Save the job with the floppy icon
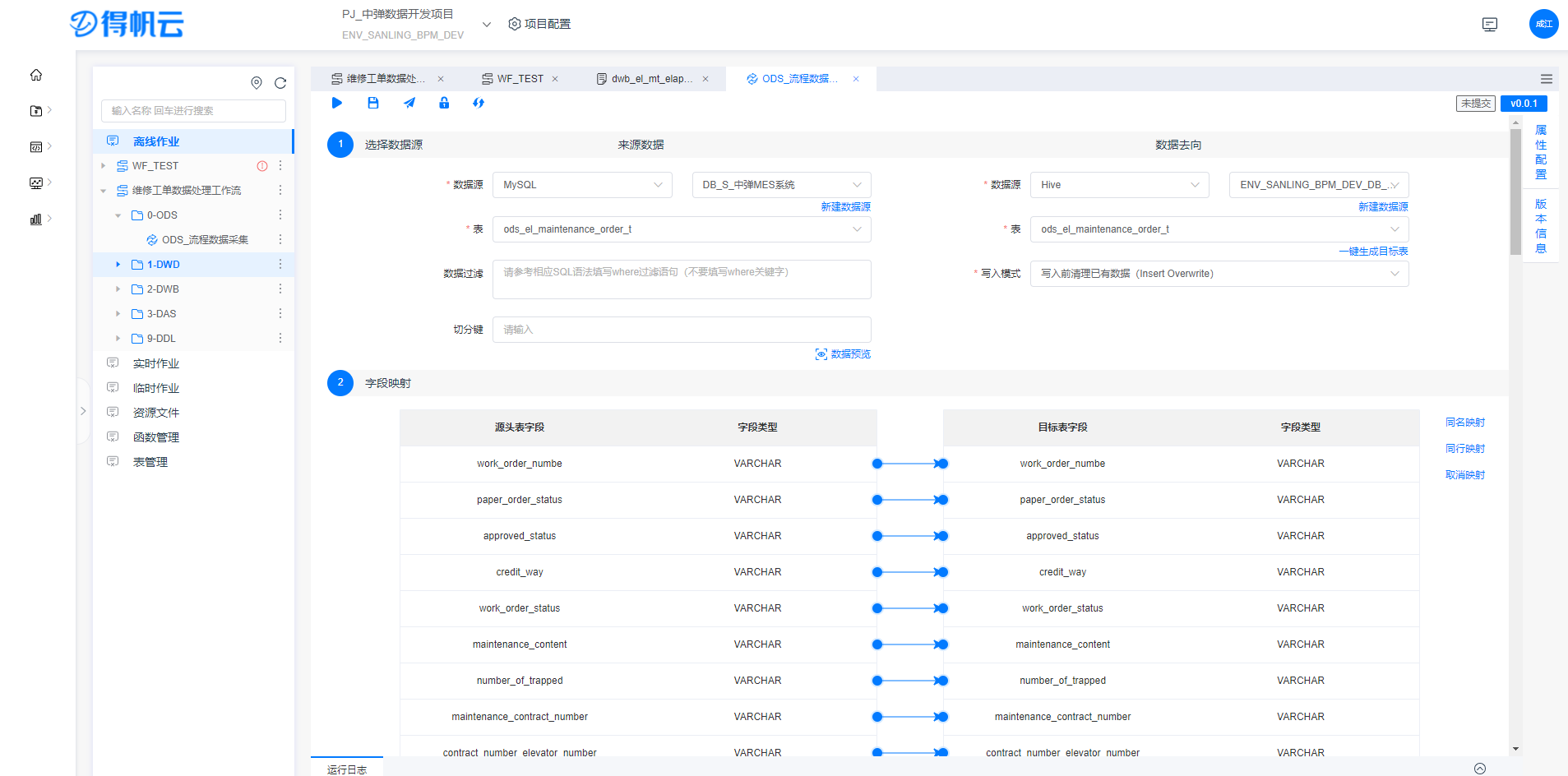 coord(373,103)
